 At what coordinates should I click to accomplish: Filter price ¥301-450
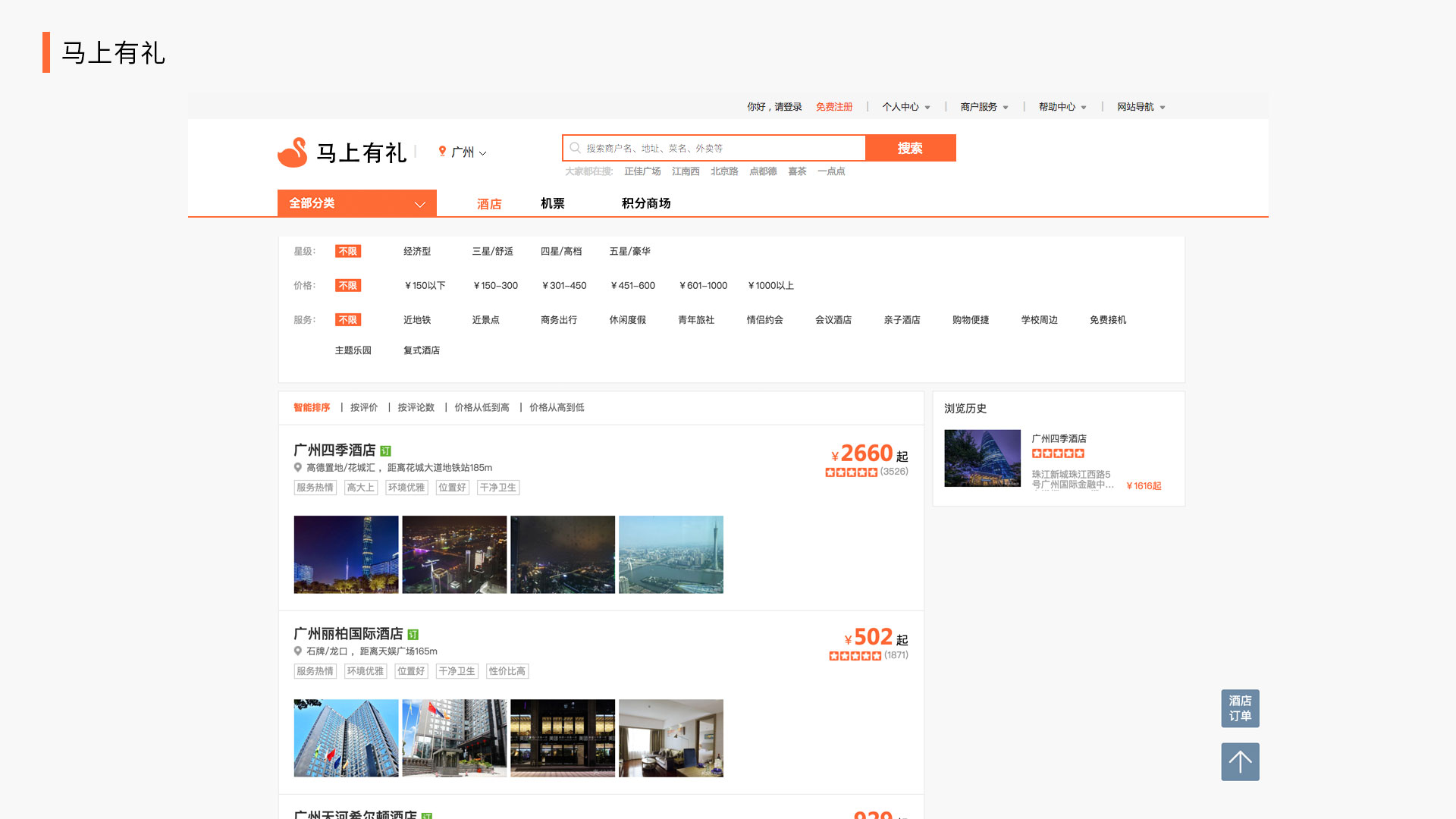click(564, 286)
